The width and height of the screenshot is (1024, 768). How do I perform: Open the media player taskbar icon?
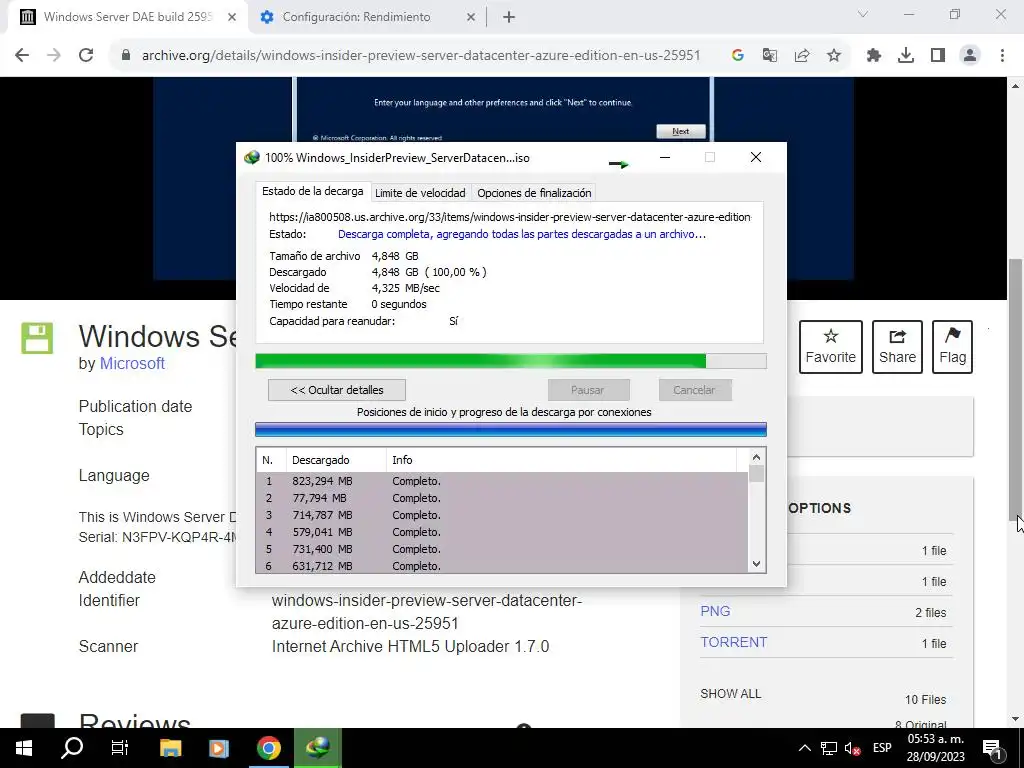click(x=219, y=748)
